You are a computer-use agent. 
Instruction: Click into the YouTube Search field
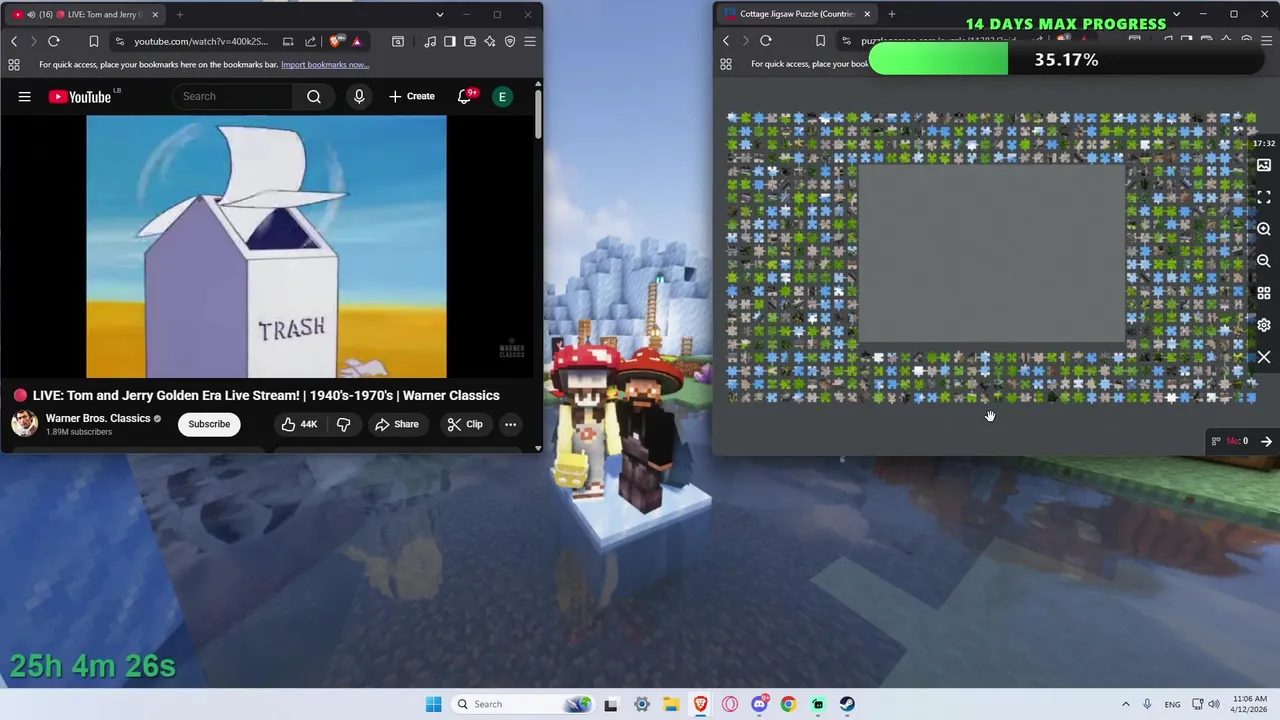[x=234, y=97]
